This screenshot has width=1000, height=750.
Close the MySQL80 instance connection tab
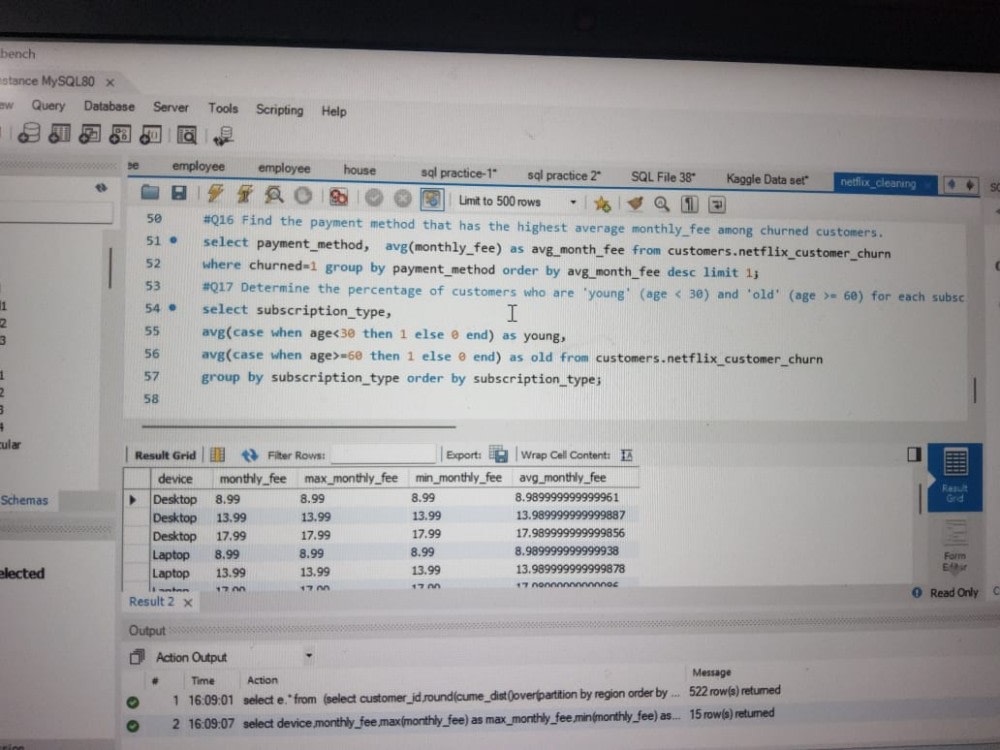tap(110, 82)
